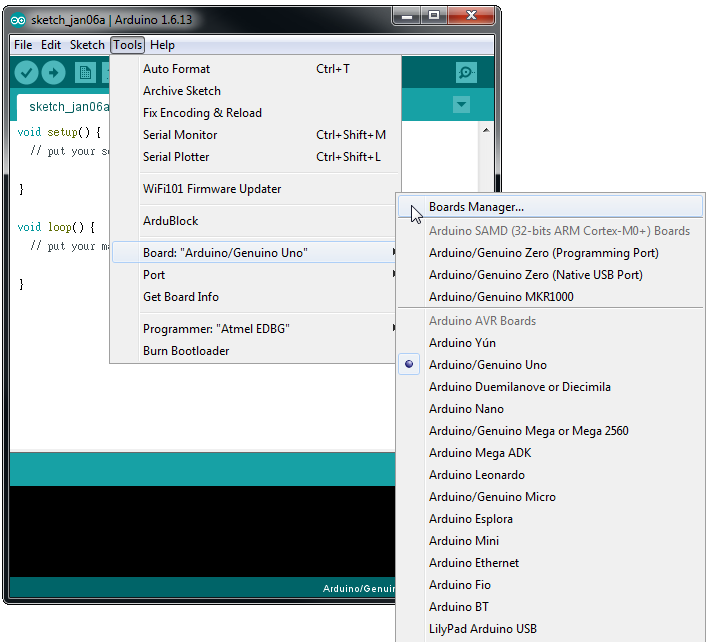Select LilyPad Arduino USB board
The image size is (718, 642).
(x=551, y=629)
